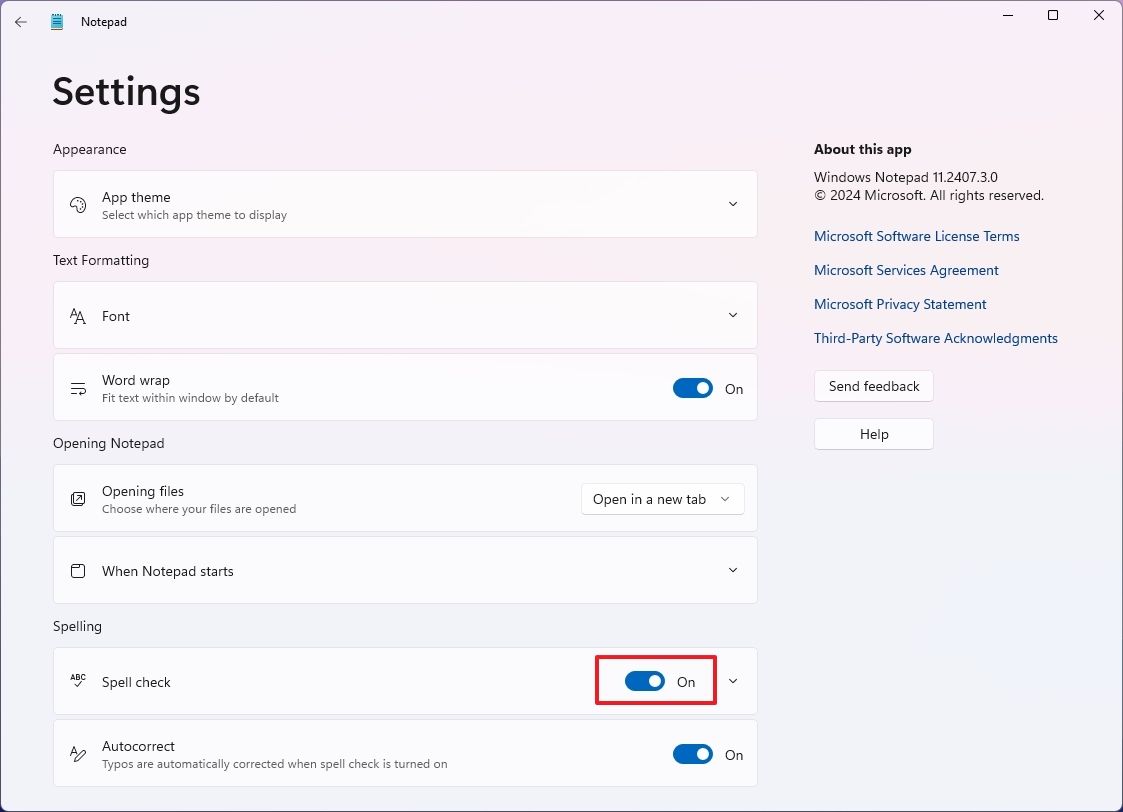This screenshot has height=812, width=1123.
Task: Open Microsoft Privacy Statement link
Action: pyautogui.click(x=899, y=303)
